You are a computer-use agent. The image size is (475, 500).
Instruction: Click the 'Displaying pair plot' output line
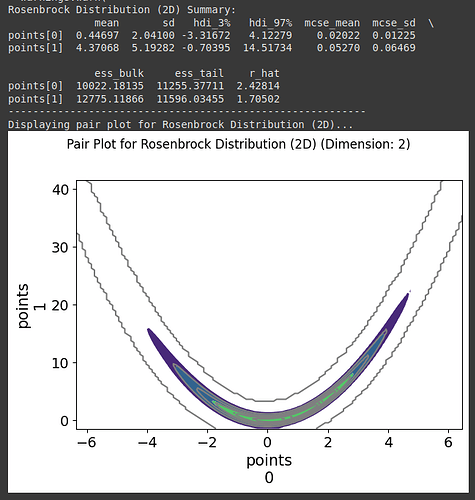pos(180,125)
